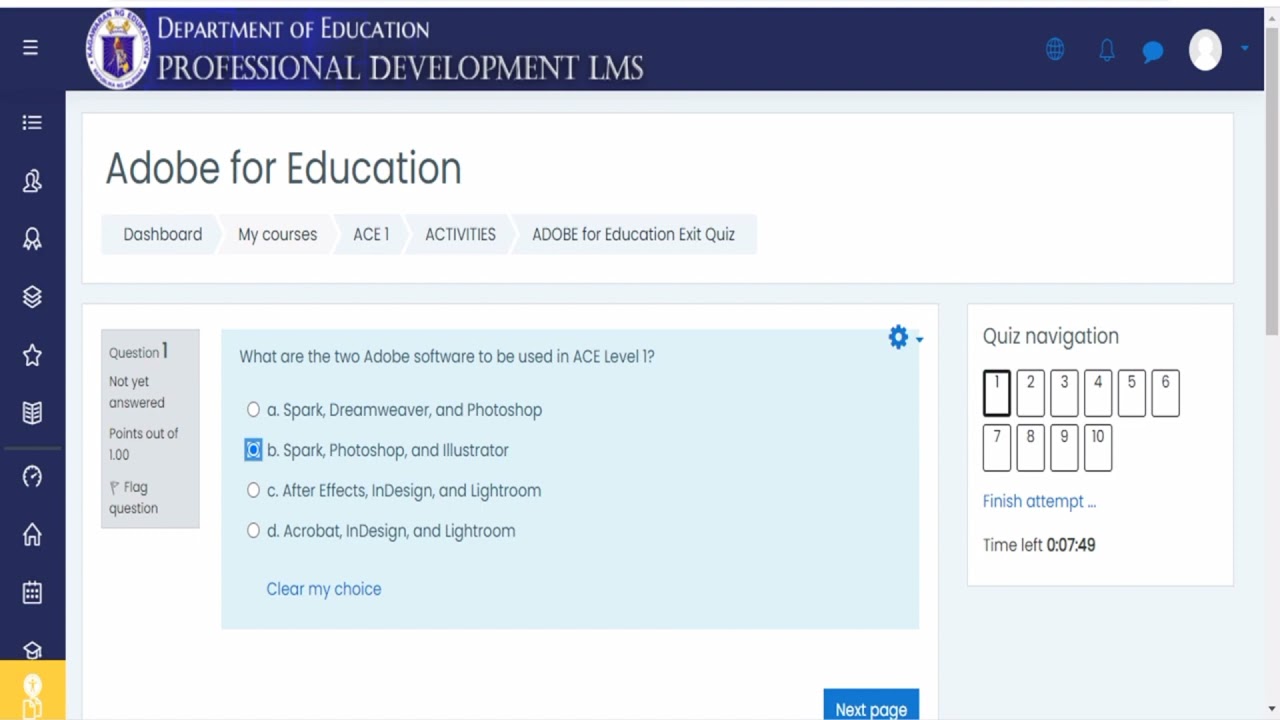Viewport: 1280px width, 720px height.
Task: Click the Not yet answered status
Action: click(137, 392)
